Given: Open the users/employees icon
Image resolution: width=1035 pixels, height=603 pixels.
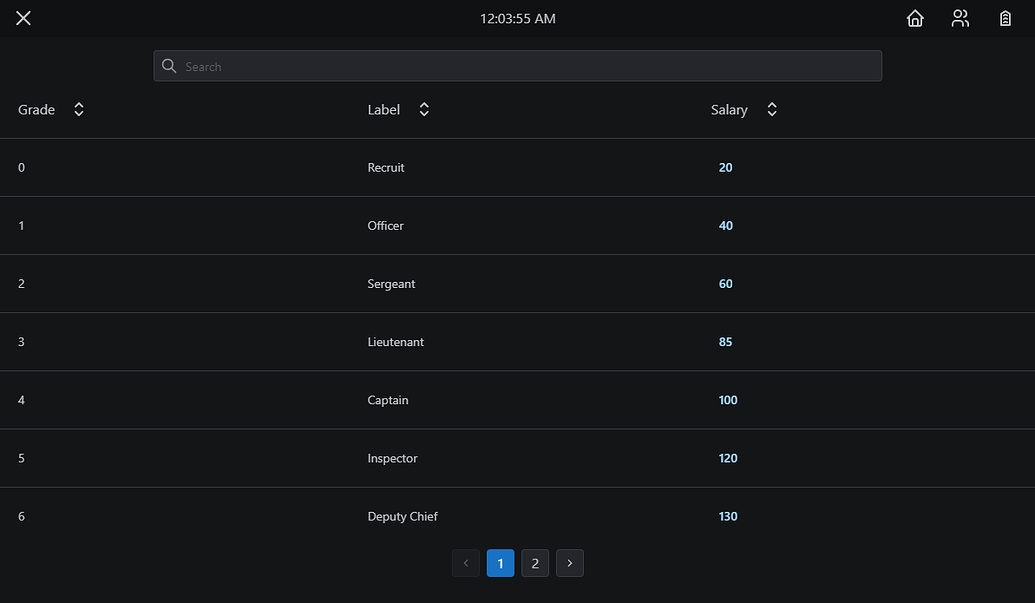Looking at the screenshot, I should (960, 18).
